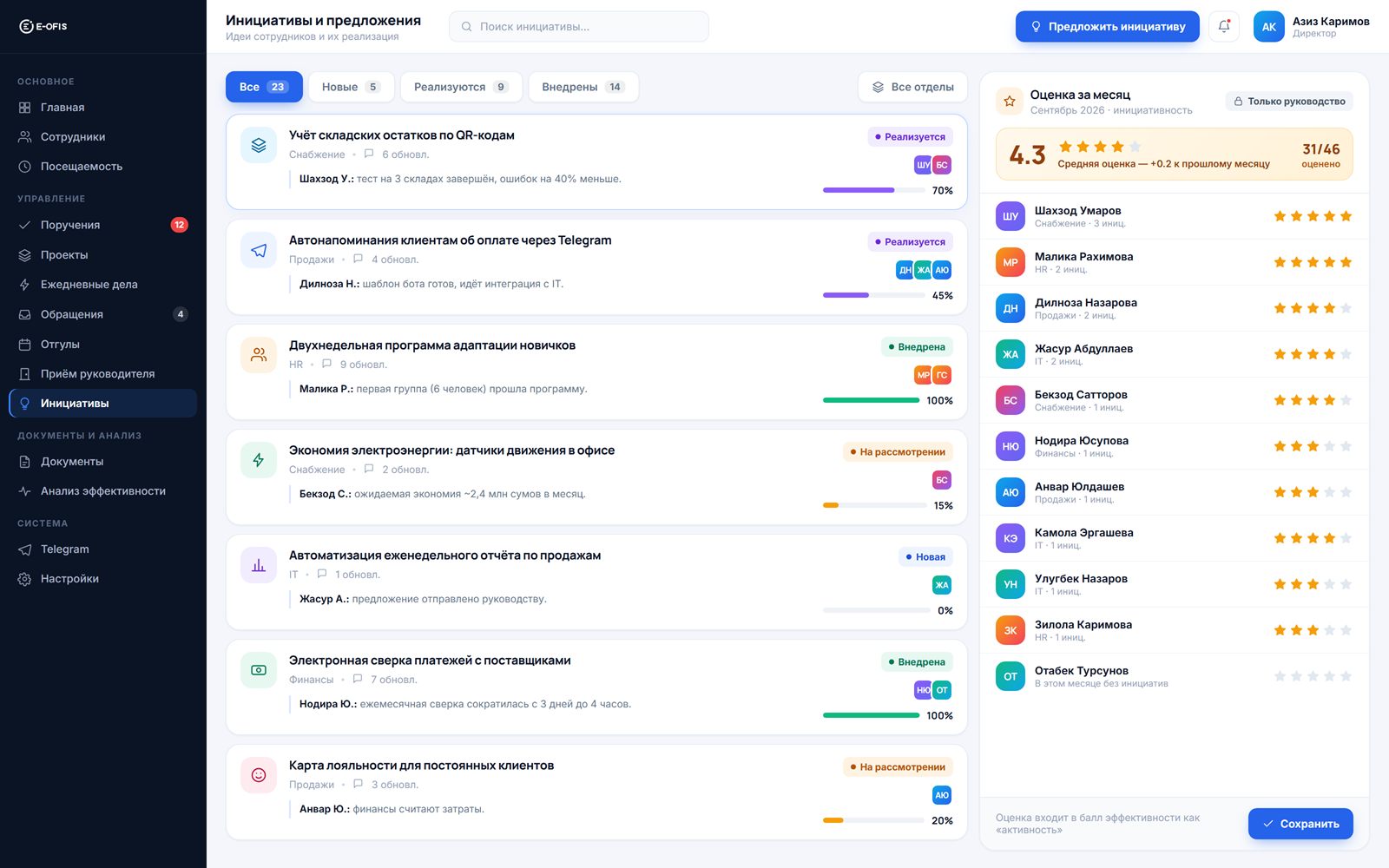Set fifth star for Камола Эргашева
1389x868 pixels.
(1346, 538)
